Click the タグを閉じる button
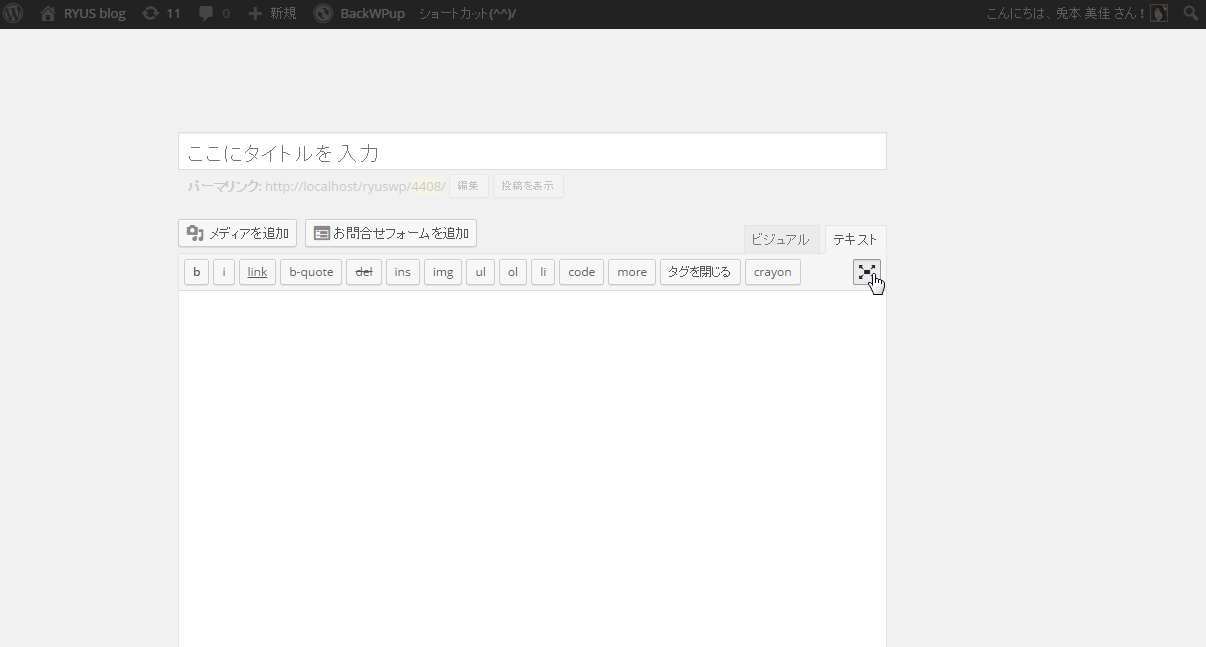This screenshot has width=1206, height=647. click(x=700, y=272)
